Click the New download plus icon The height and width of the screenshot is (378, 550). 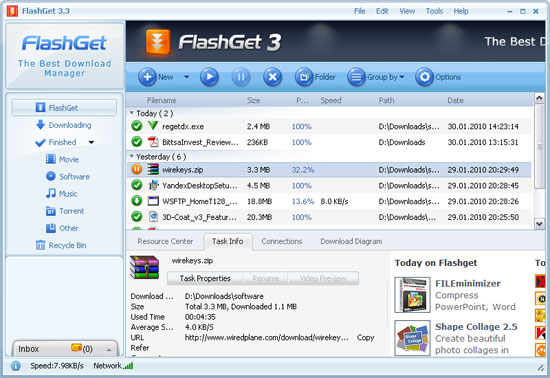[147, 77]
